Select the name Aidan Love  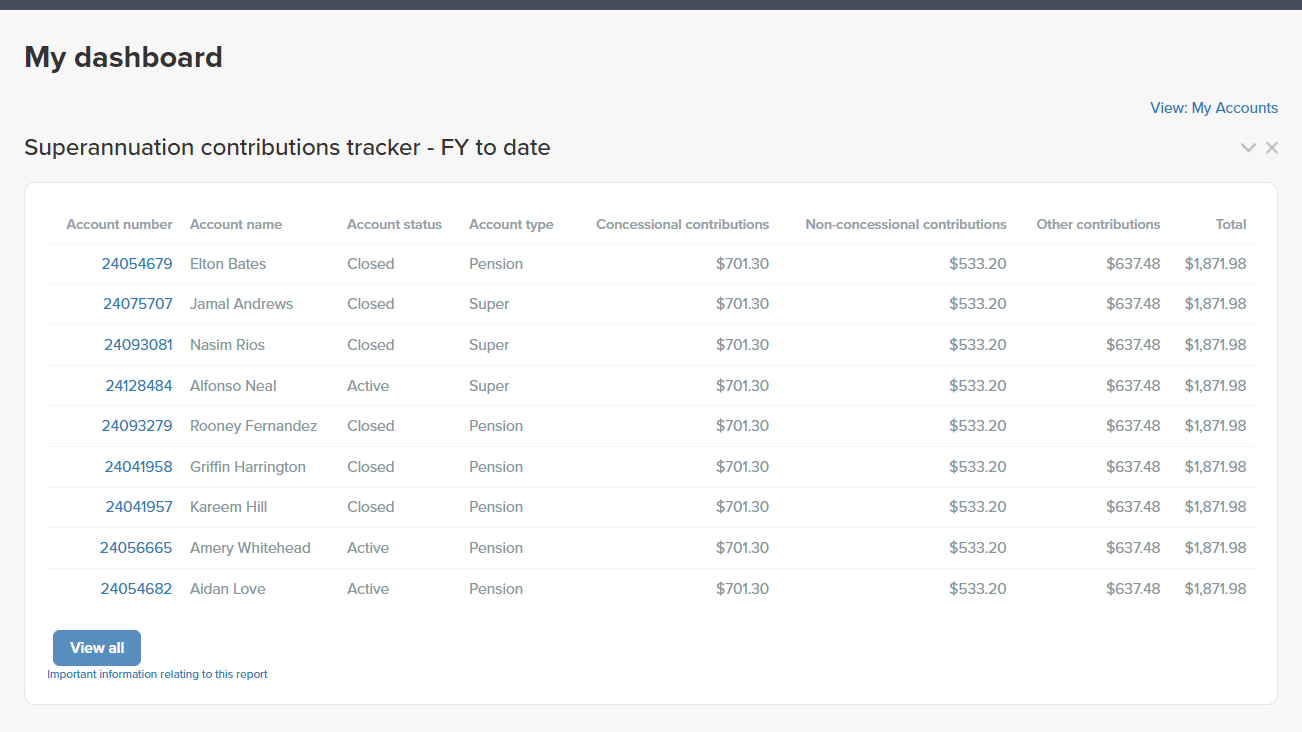tap(228, 589)
